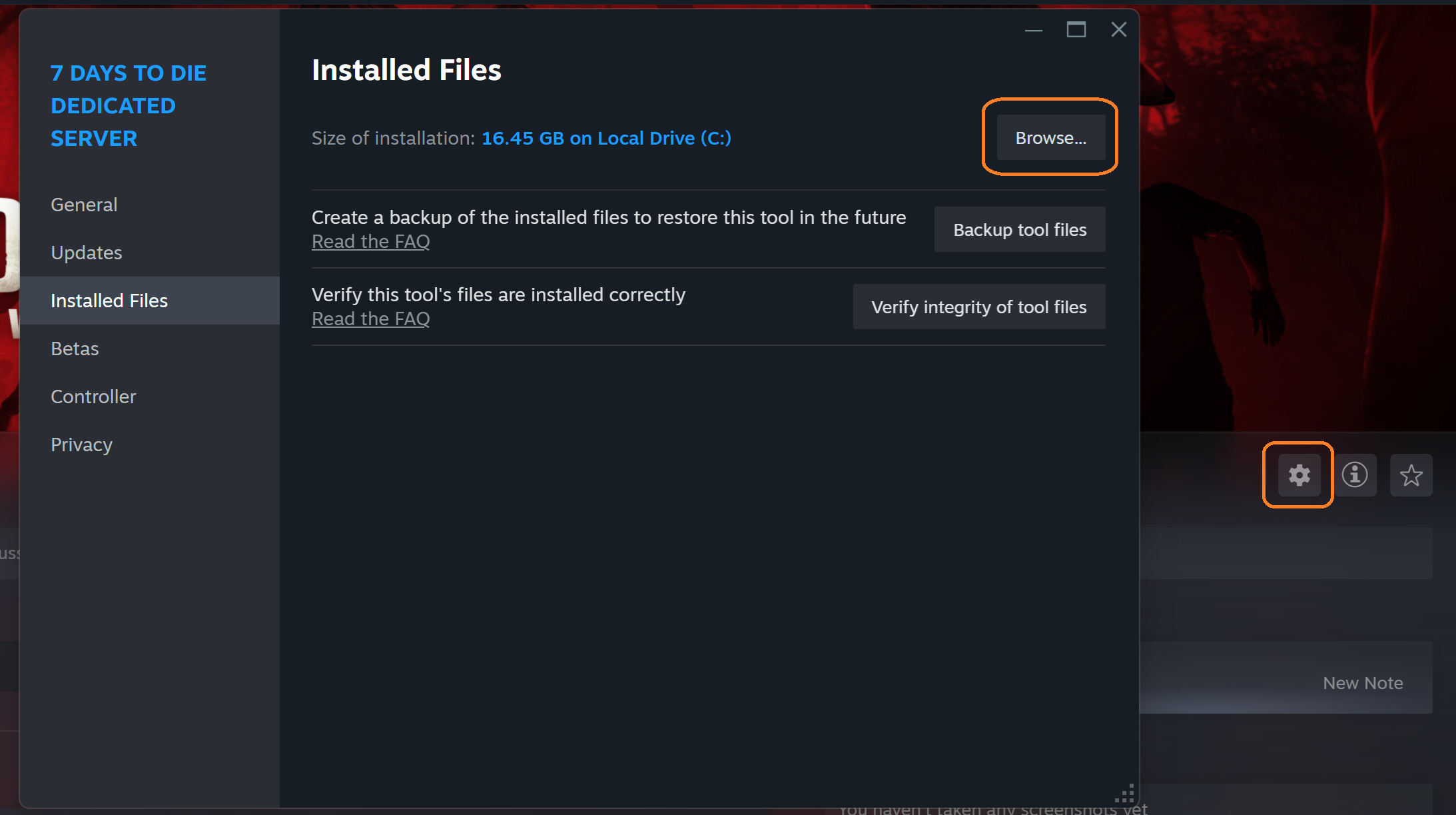
Task: Open the verify Read the FAQ link
Action: [x=370, y=319]
